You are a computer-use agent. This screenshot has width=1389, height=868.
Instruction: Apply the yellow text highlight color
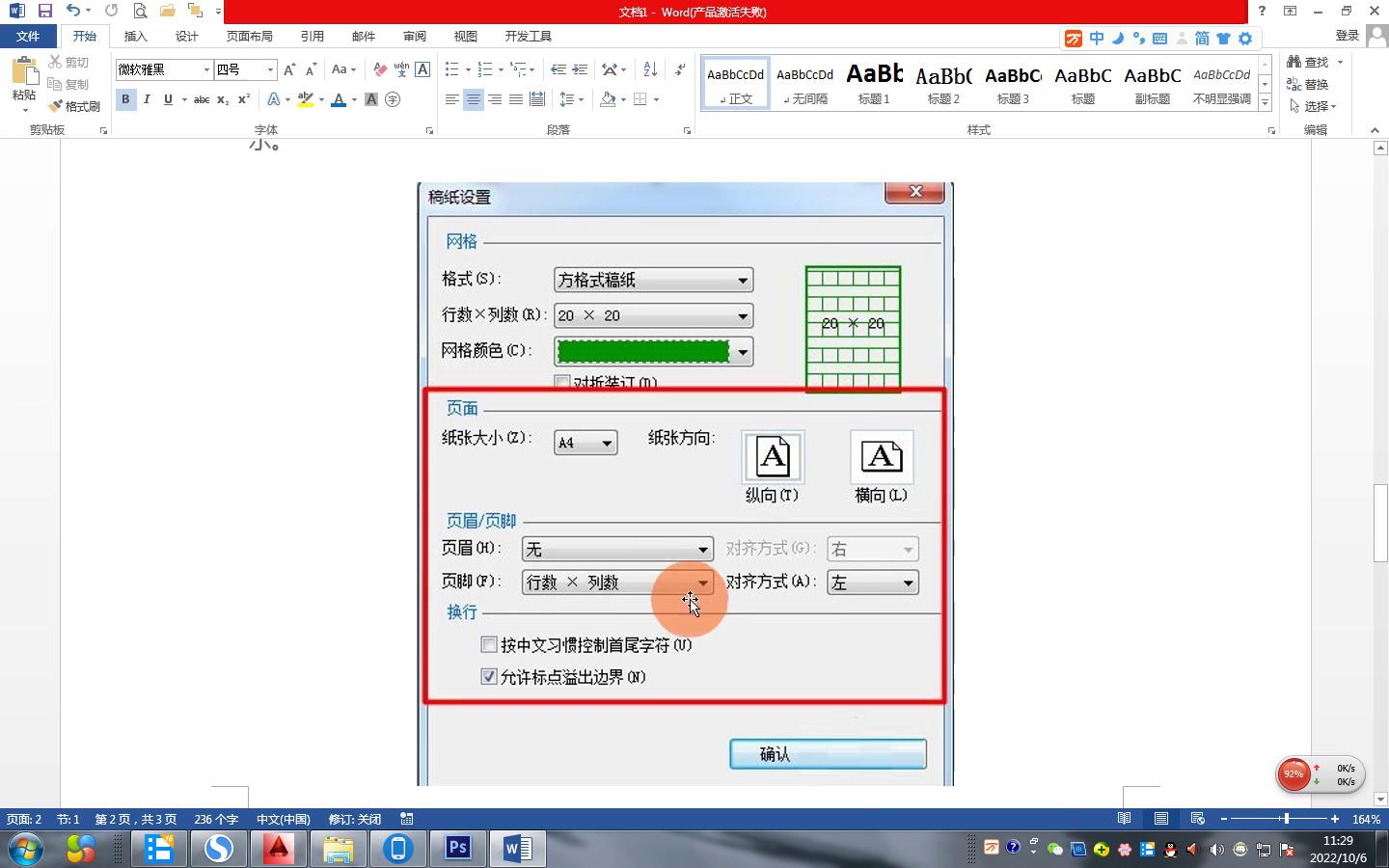pos(305,99)
